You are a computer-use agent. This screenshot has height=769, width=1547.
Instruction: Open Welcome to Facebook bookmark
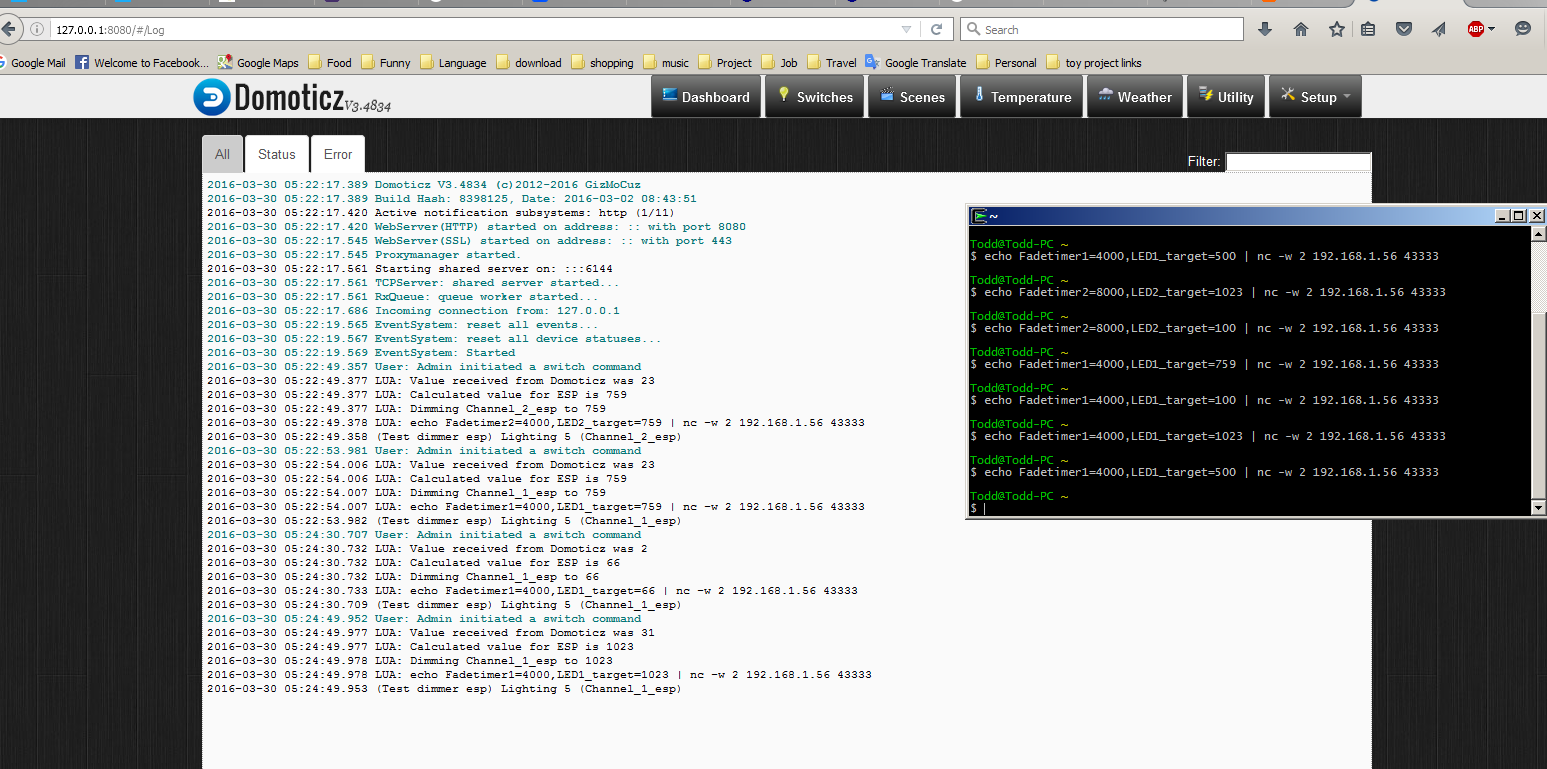(142, 62)
